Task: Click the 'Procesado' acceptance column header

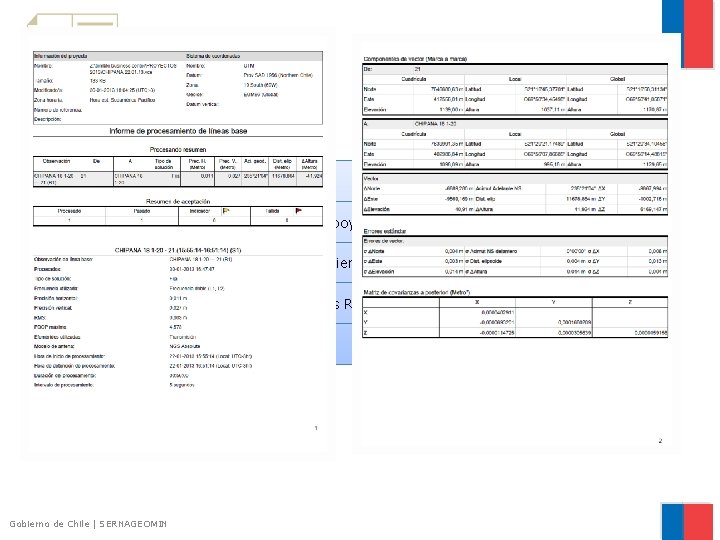Action: 69,211
